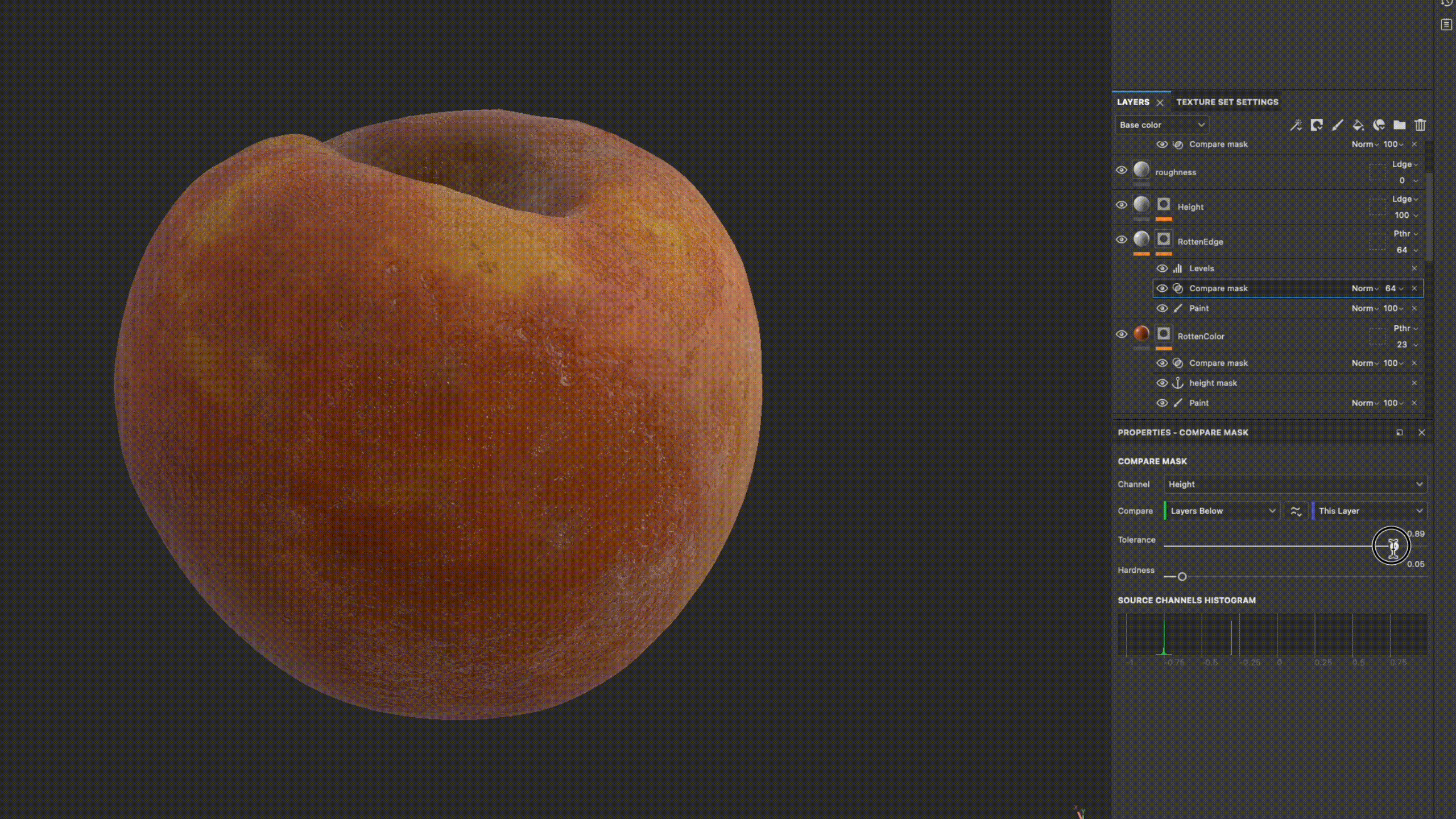Add a fill layer with bucket icon
The image size is (1456, 819).
coord(1358,125)
